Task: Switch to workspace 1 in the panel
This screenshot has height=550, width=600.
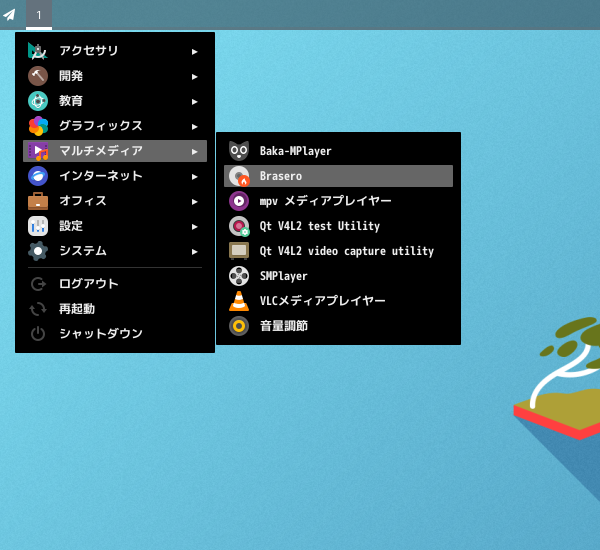Action: click(x=39, y=15)
